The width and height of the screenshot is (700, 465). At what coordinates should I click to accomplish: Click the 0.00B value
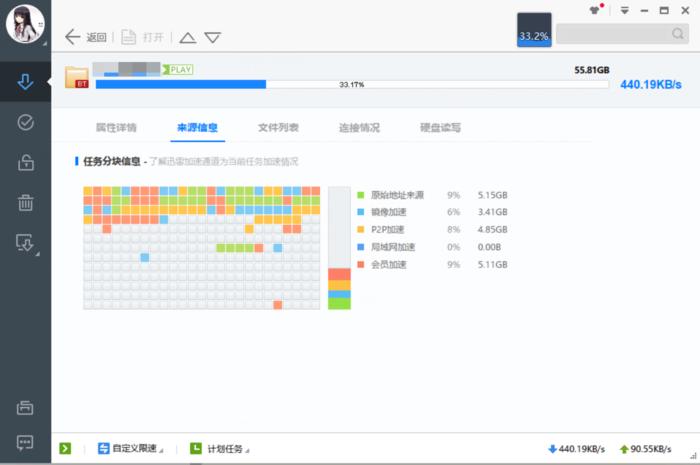coord(489,247)
